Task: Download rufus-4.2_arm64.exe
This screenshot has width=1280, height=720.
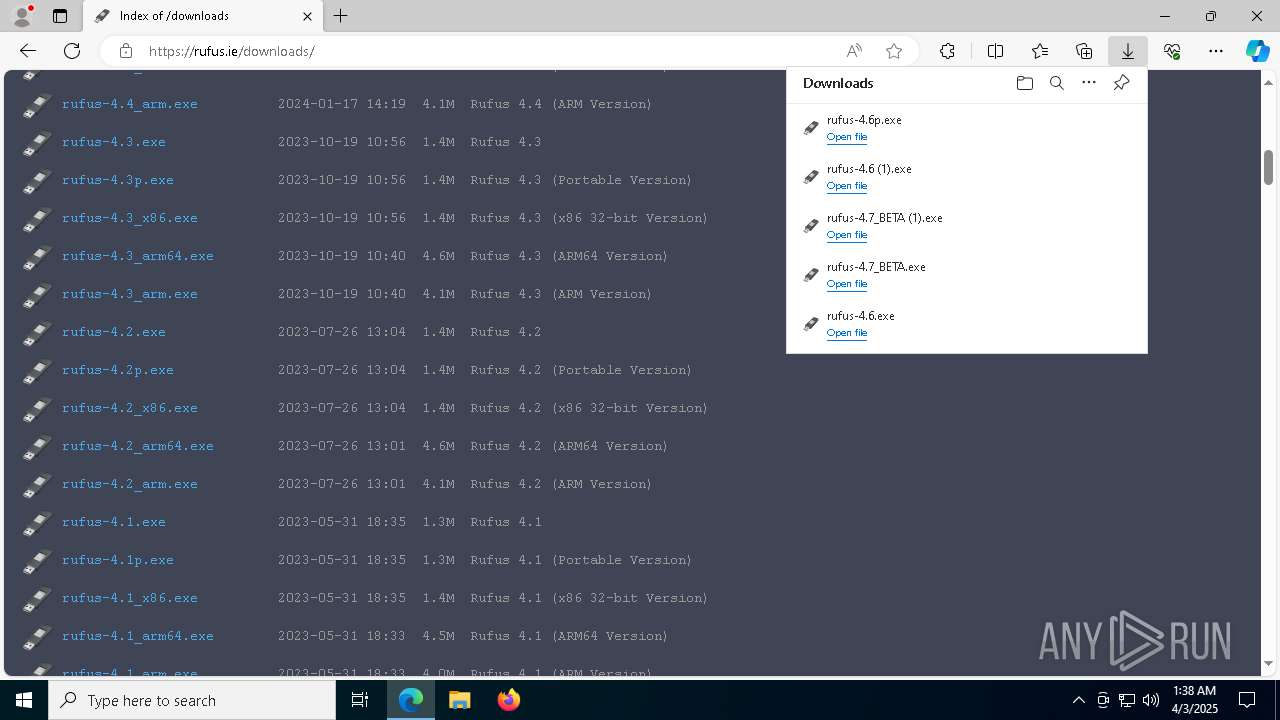Action: (138, 446)
